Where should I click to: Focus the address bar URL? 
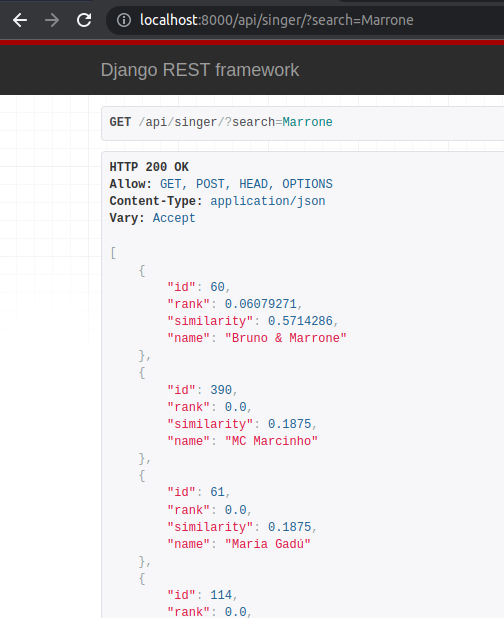(277, 20)
